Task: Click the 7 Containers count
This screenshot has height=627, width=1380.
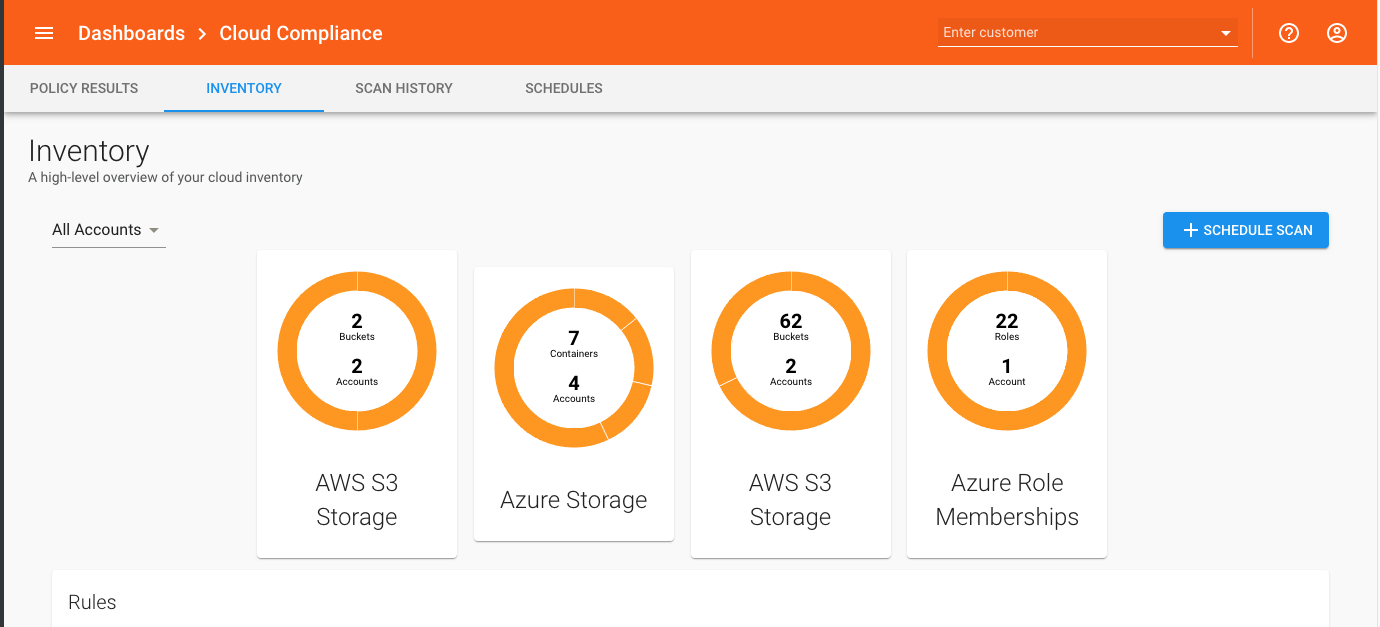Action: (x=574, y=344)
